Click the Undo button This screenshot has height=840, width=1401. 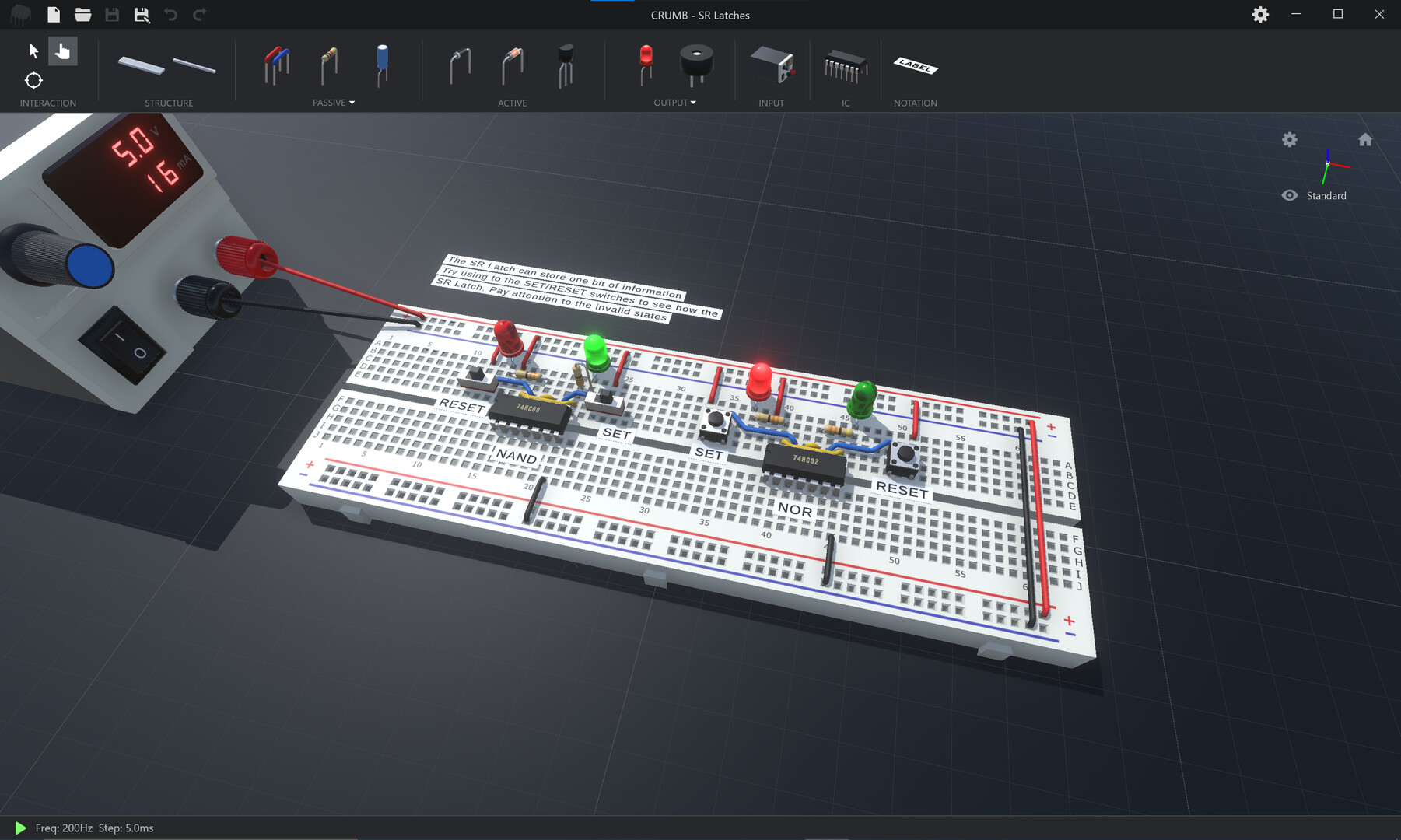tap(170, 14)
